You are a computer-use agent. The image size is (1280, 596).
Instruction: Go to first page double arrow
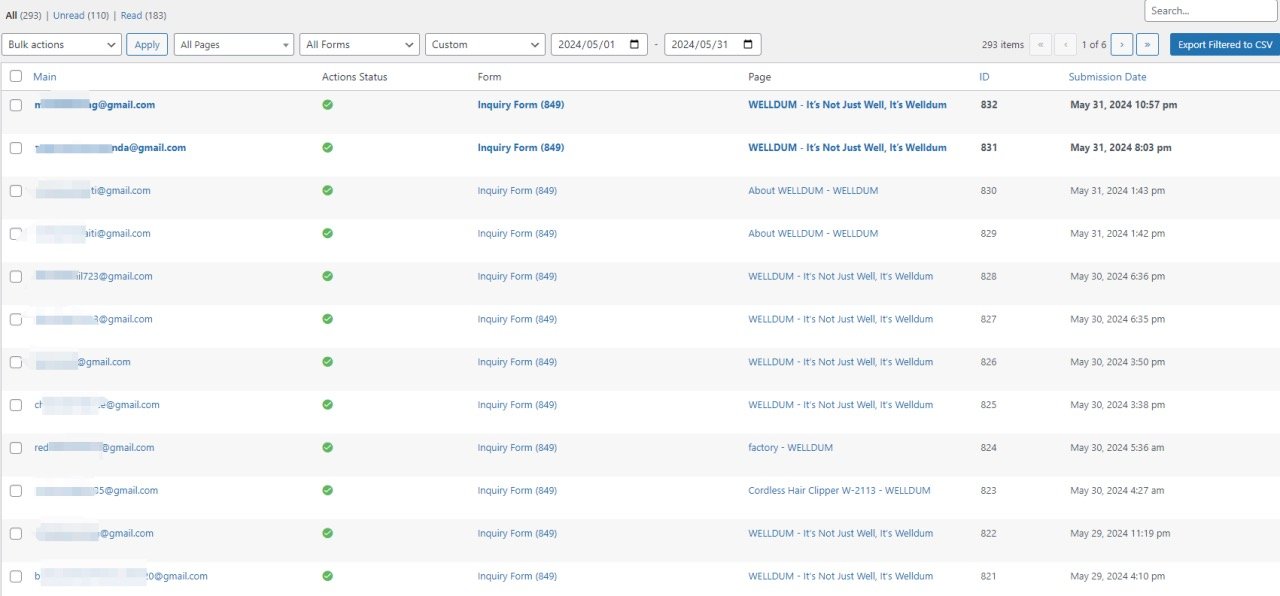coord(1040,45)
